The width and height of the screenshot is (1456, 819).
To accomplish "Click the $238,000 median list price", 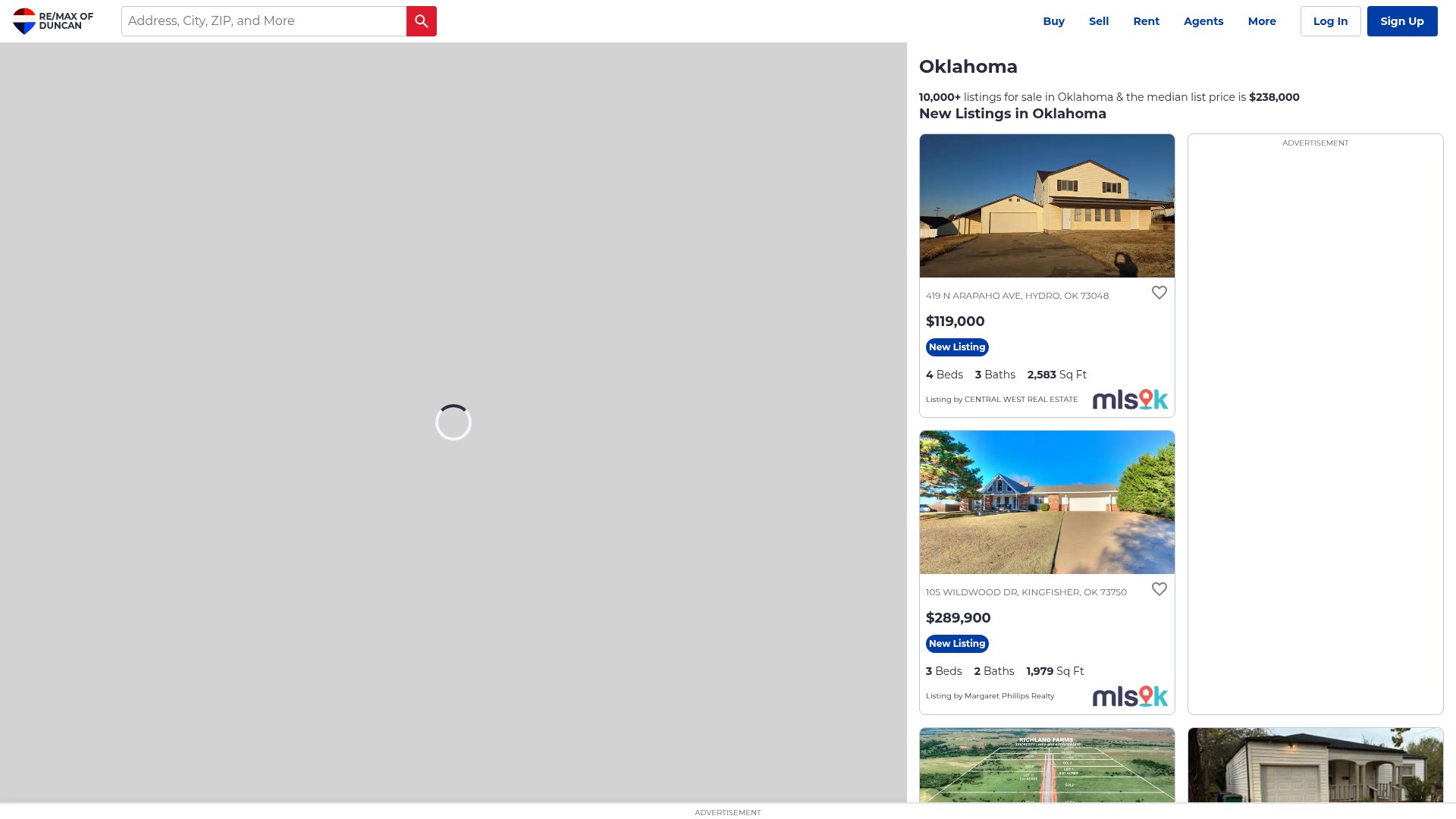I will click(1274, 97).
